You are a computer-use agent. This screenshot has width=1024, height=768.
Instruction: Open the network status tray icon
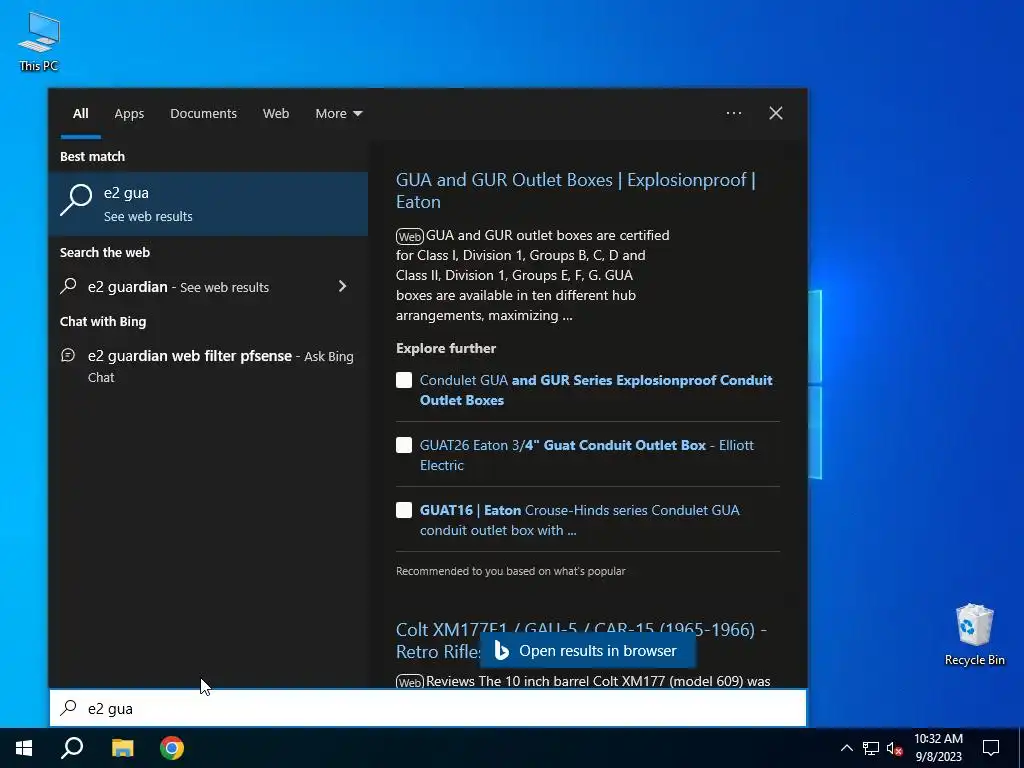pyautogui.click(x=871, y=748)
